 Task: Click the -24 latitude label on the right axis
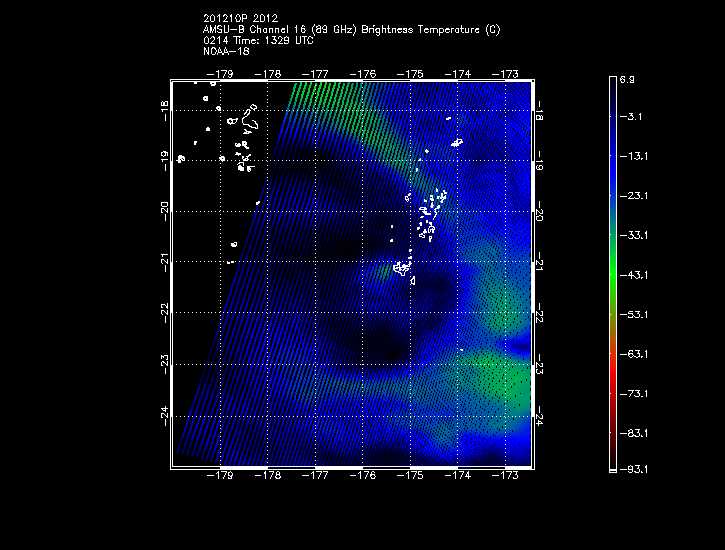[x=541, y=415]
